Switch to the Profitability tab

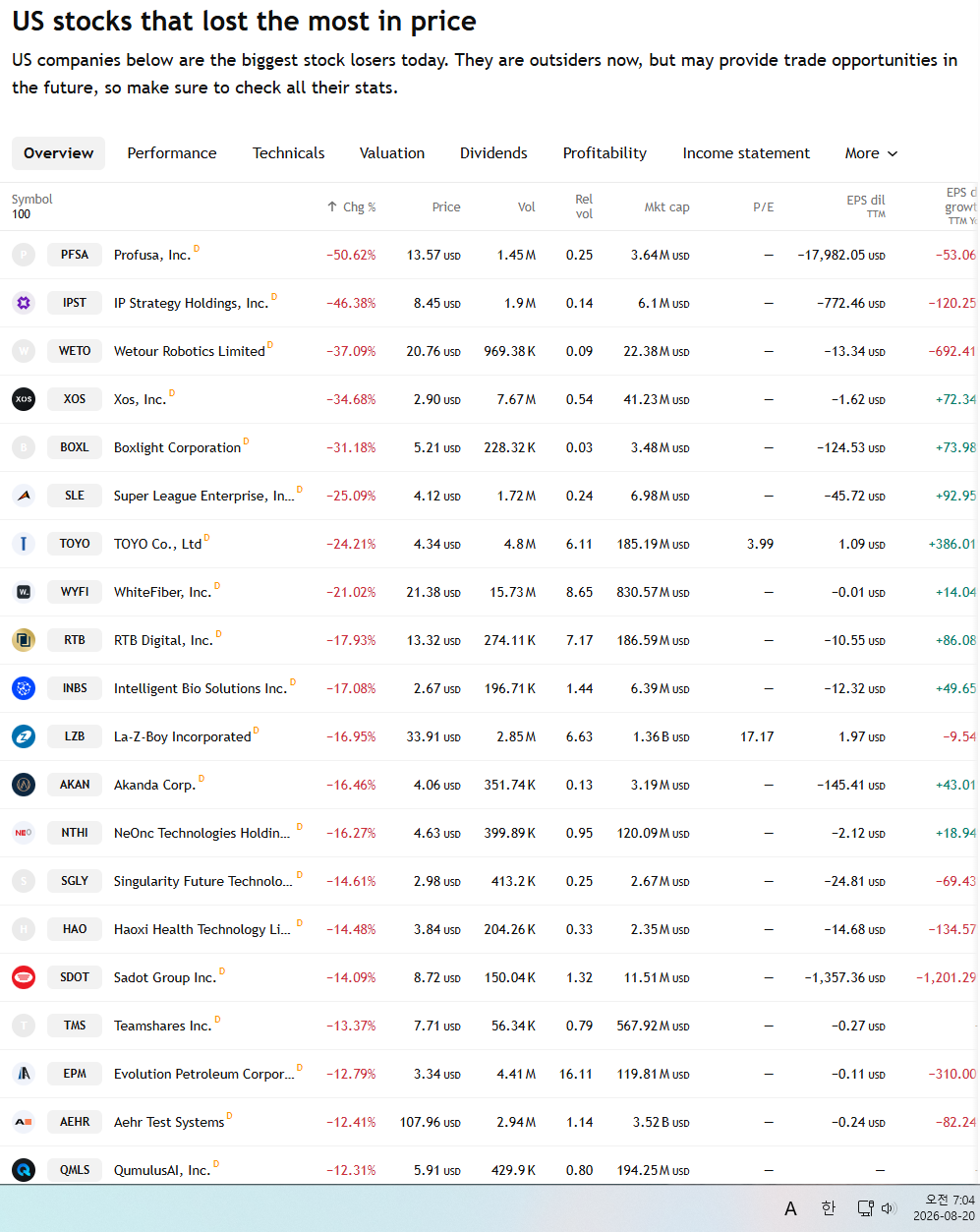pyautogui.click(x=605, y=153)
